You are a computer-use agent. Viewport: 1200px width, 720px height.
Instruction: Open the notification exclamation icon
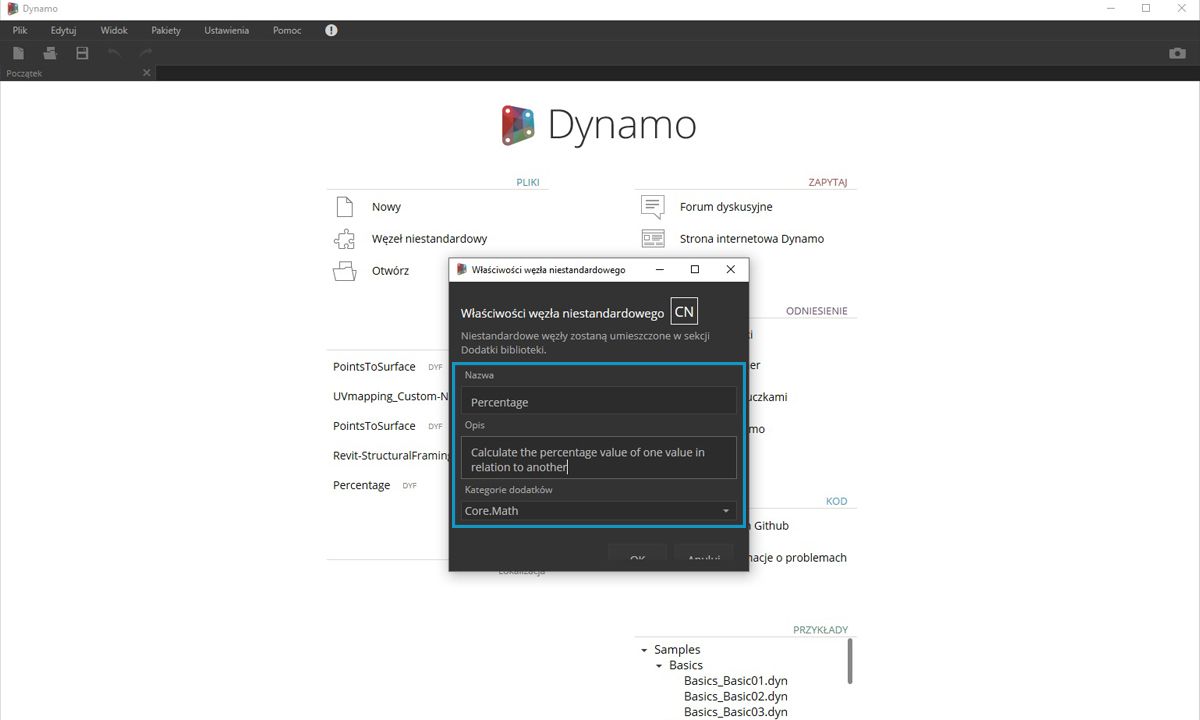(331, 30)
